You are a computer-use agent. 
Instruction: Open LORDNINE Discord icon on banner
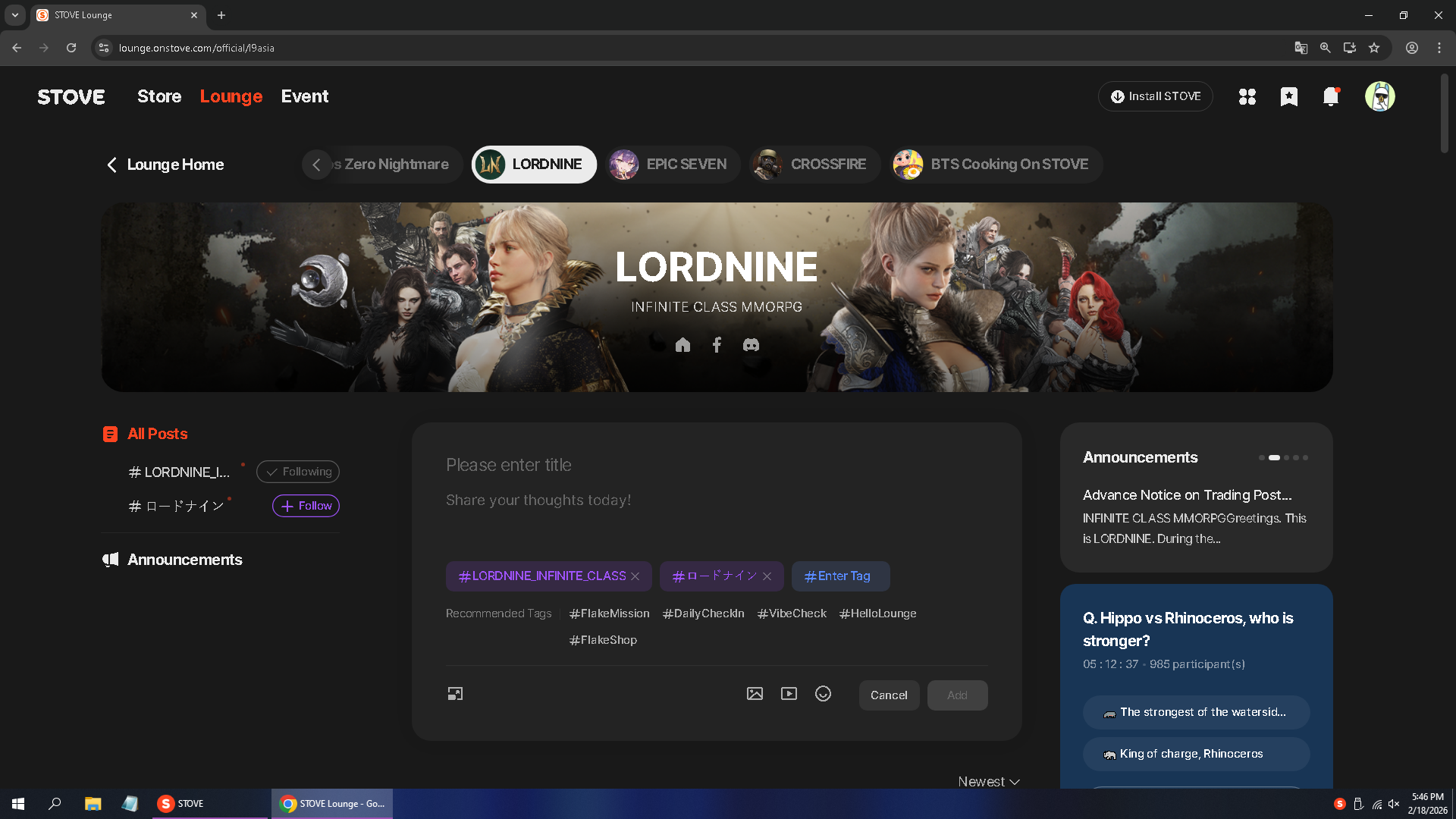tap(751, 345)
